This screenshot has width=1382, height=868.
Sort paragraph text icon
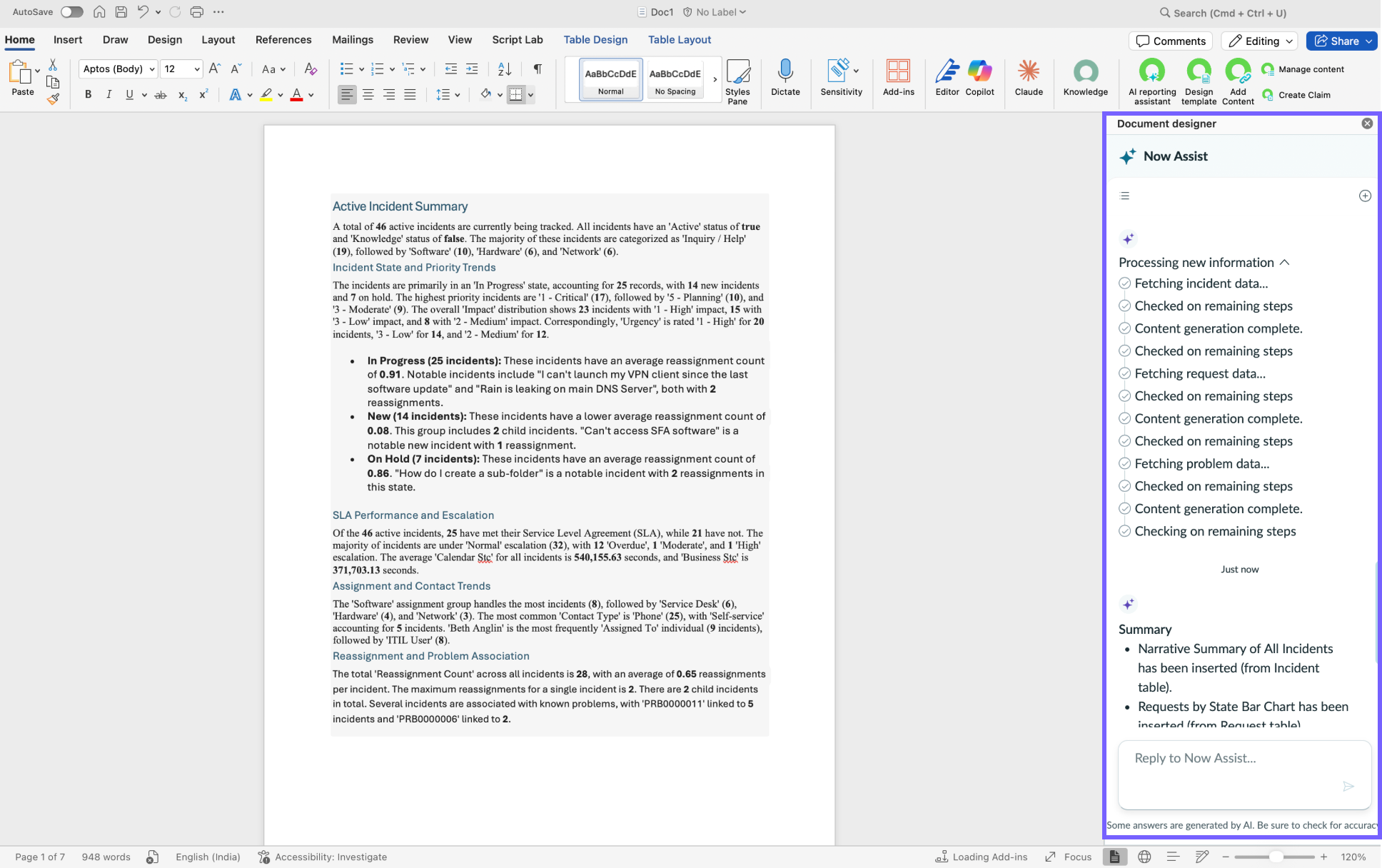(505, 69)
